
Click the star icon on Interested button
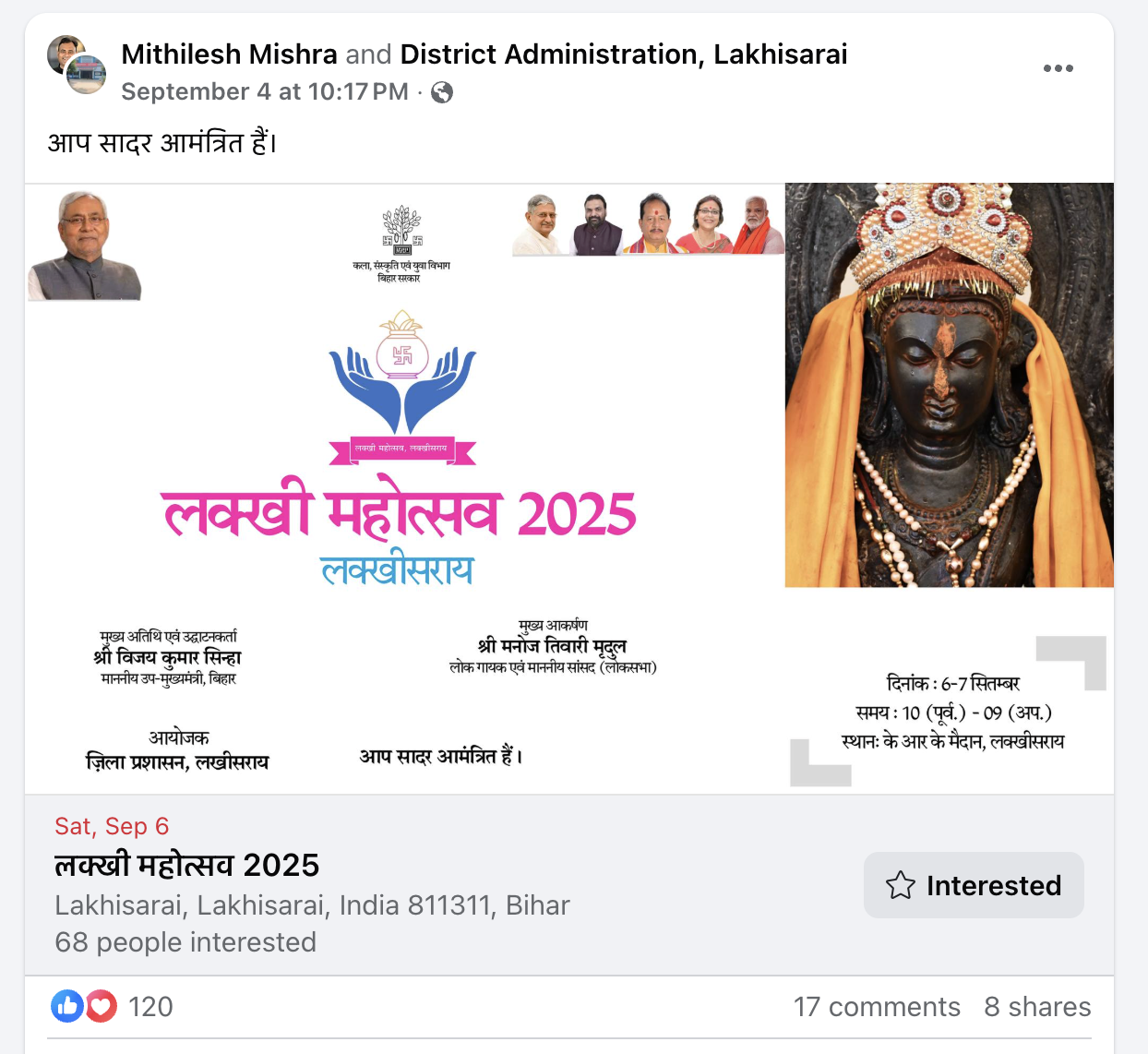900,885
